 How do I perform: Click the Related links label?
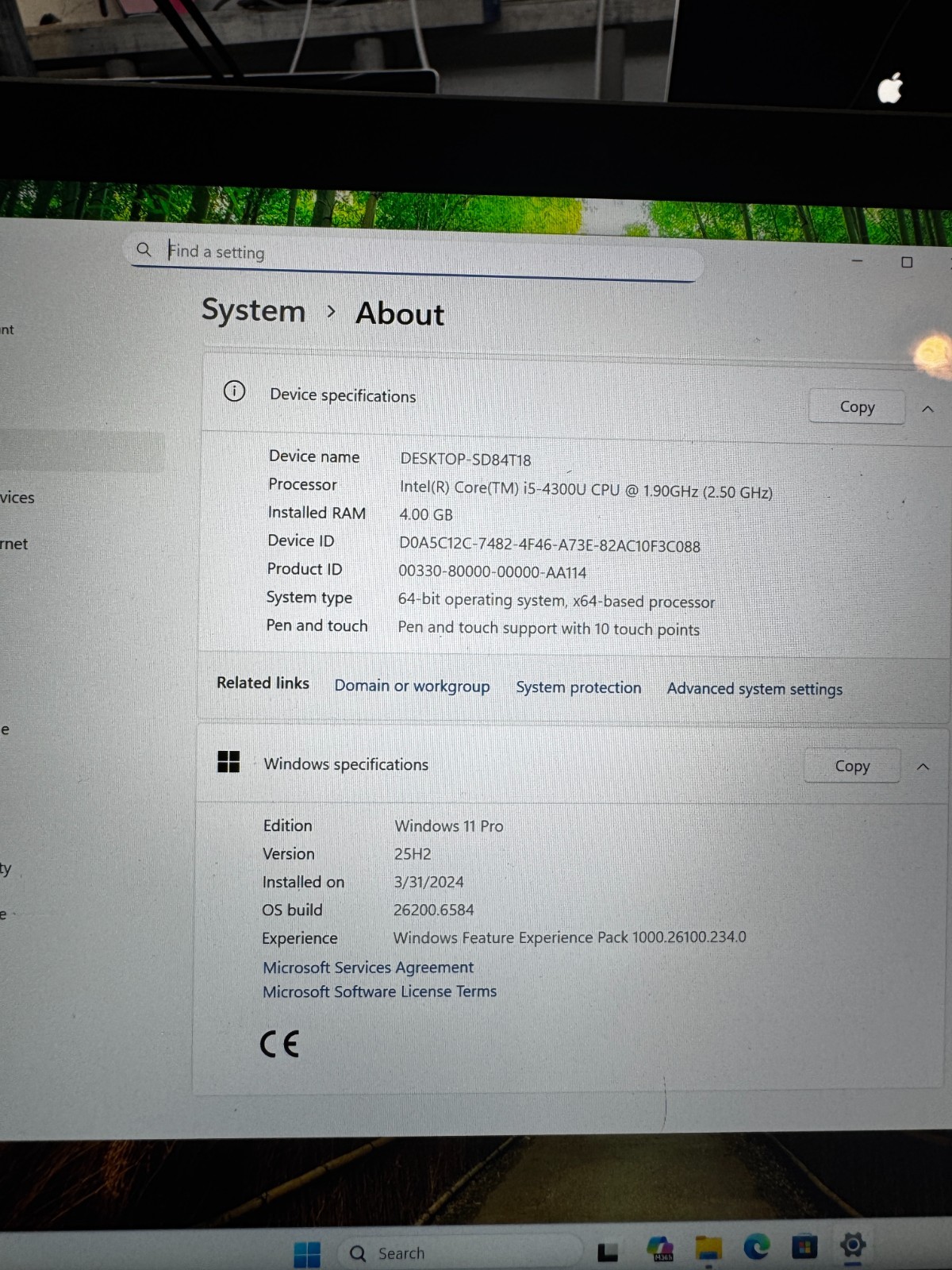[x=263, y=683]
